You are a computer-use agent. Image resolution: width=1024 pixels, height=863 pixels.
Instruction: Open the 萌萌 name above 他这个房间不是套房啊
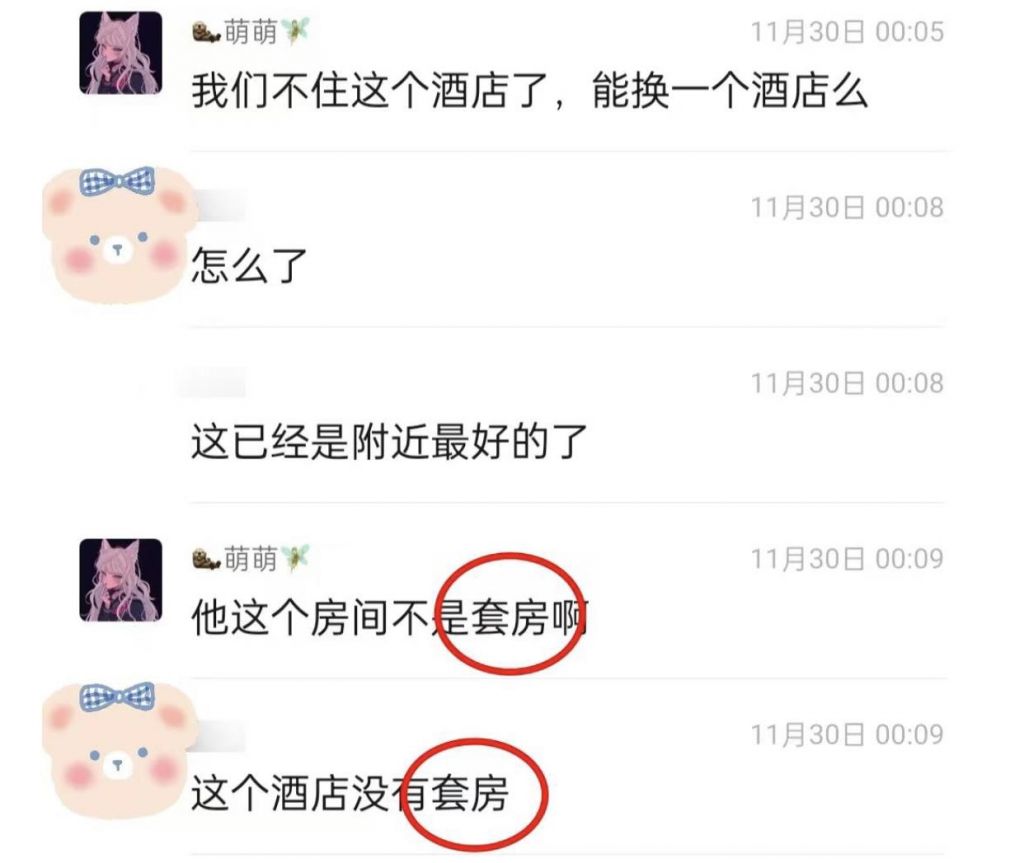pyautogui.click(x=251, y=559)
